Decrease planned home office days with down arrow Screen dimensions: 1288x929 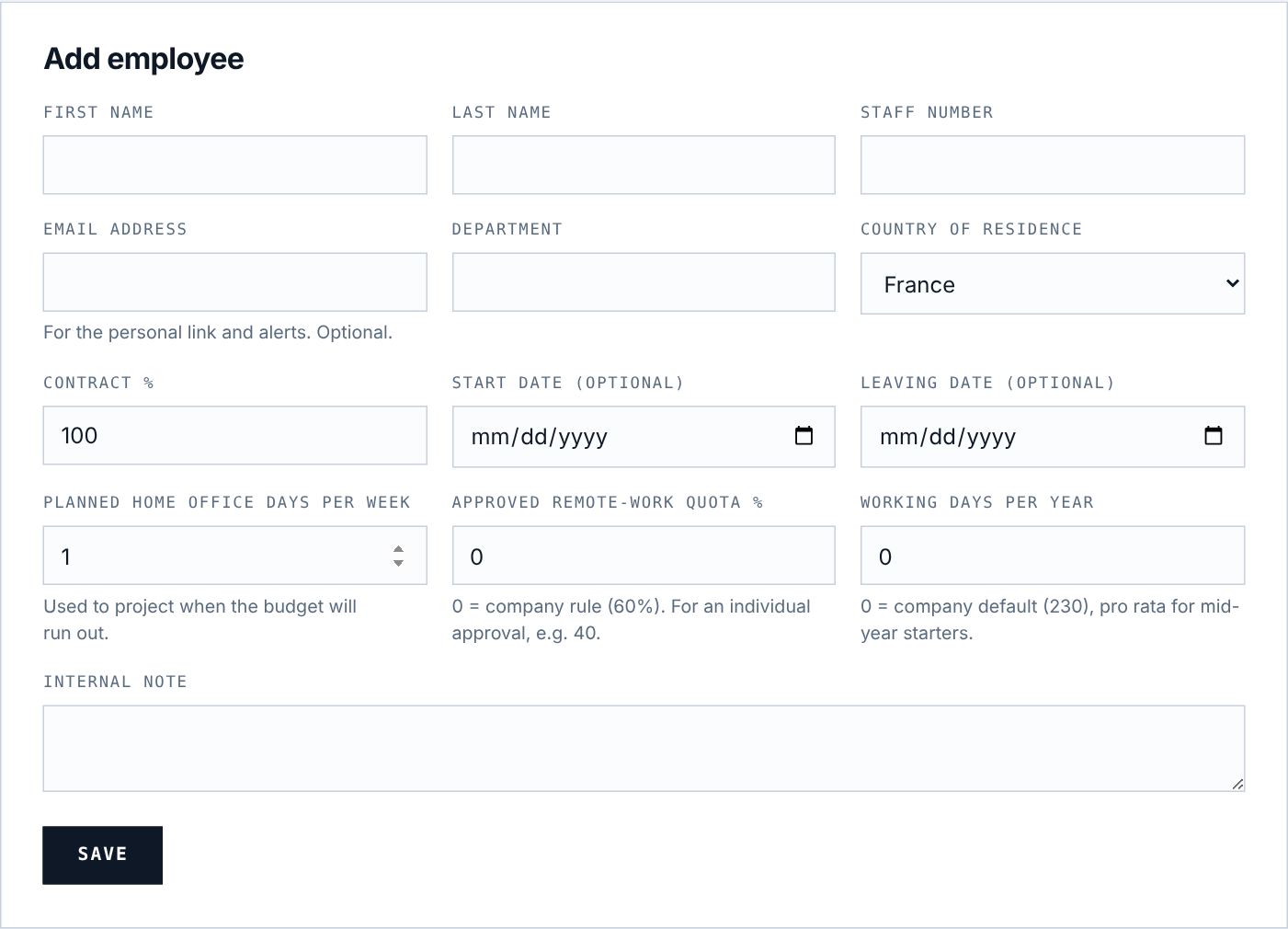(398, 562)
